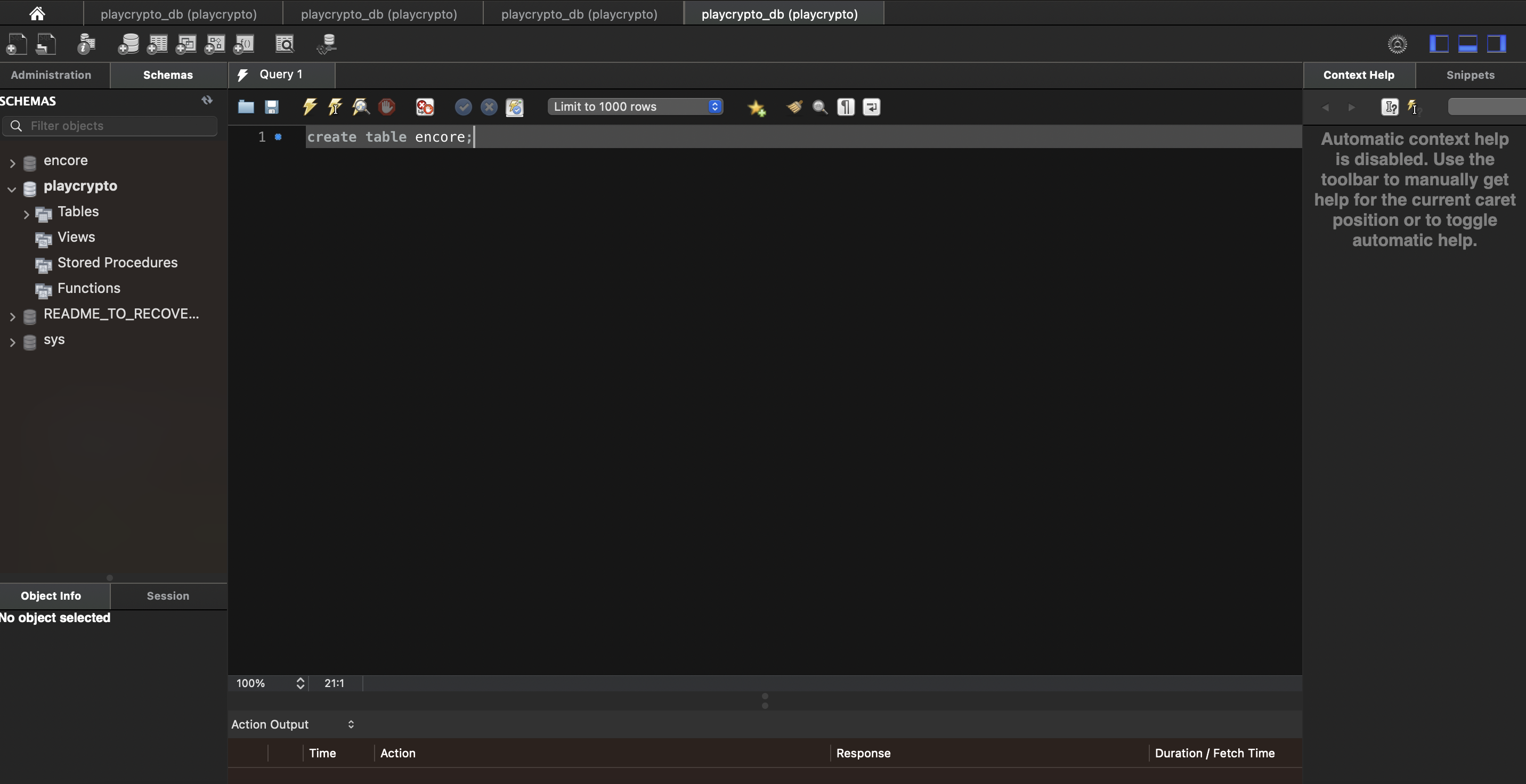Open a SQL script file using the folder icon
Viewport: 1526px width, 784px height.
[x=246, y=107]
